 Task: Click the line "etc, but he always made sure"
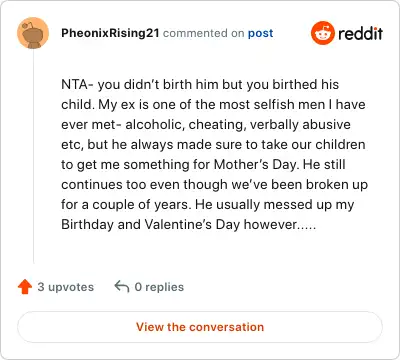(x=213, y=144)
